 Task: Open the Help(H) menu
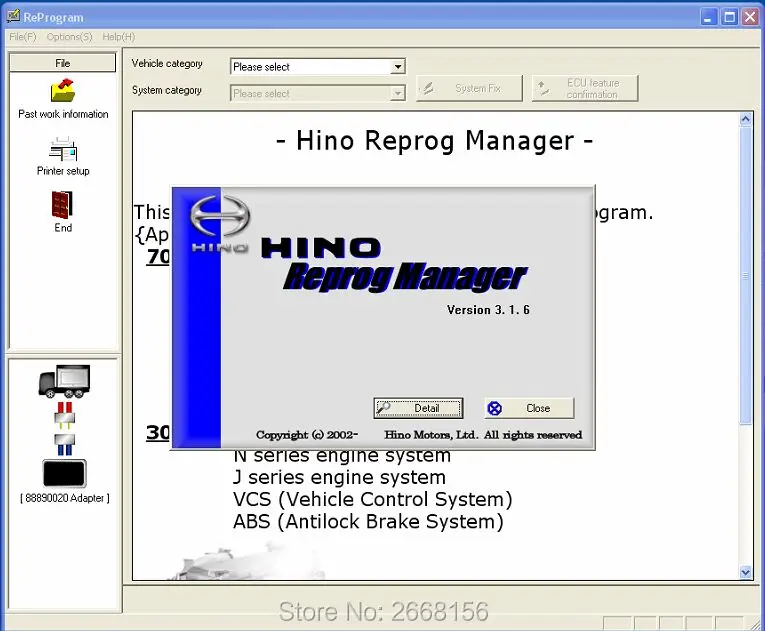click(119, 37)
